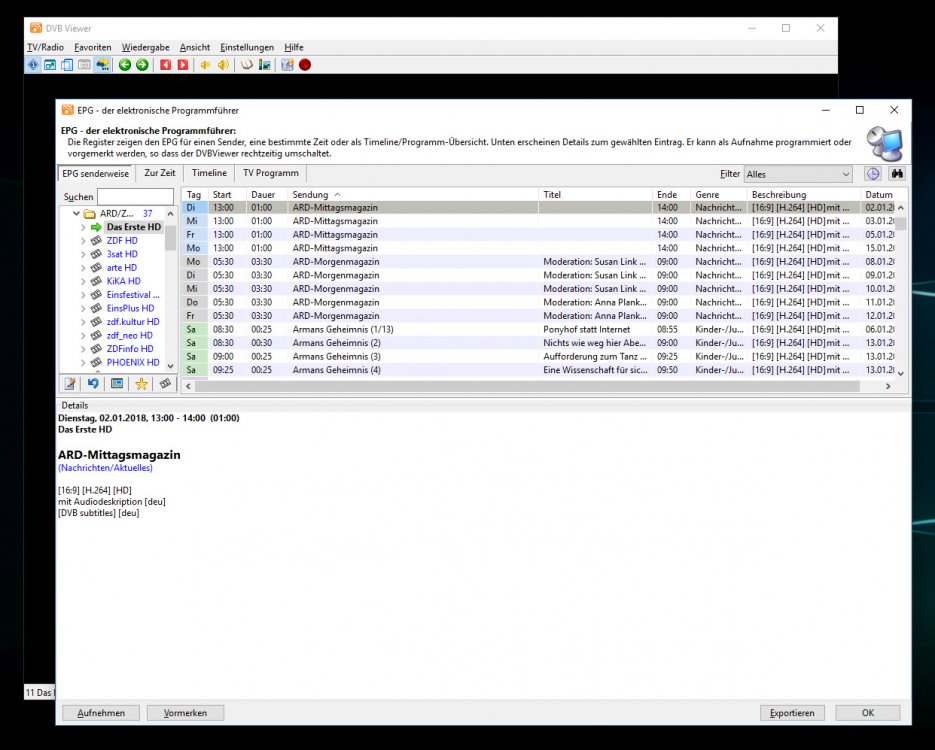Click the Nachrichten/Aktuelles link in details
This screenshot has height=750, width=935.
coord(105,468)
